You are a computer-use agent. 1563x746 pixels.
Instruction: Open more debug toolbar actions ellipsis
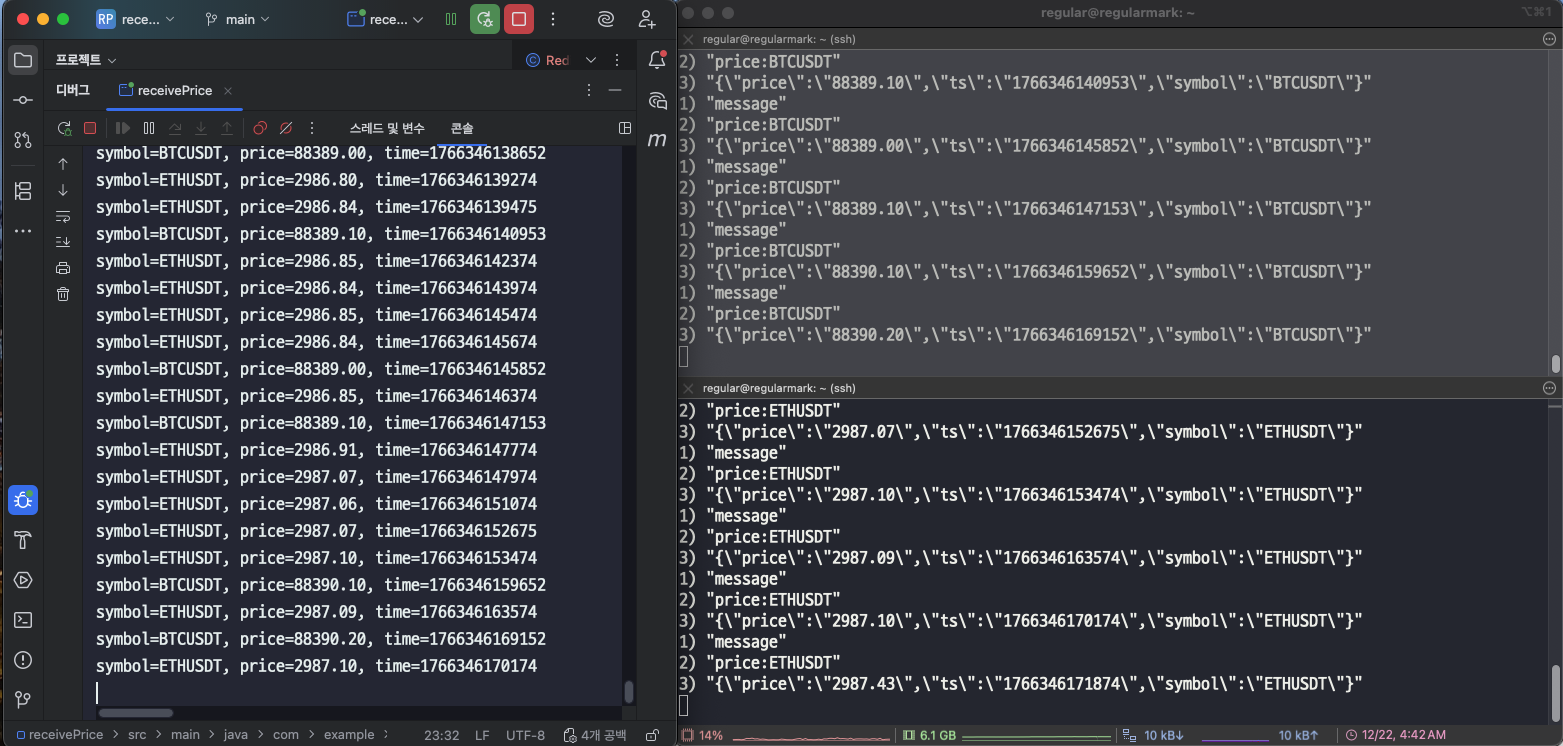pos(312,128)
